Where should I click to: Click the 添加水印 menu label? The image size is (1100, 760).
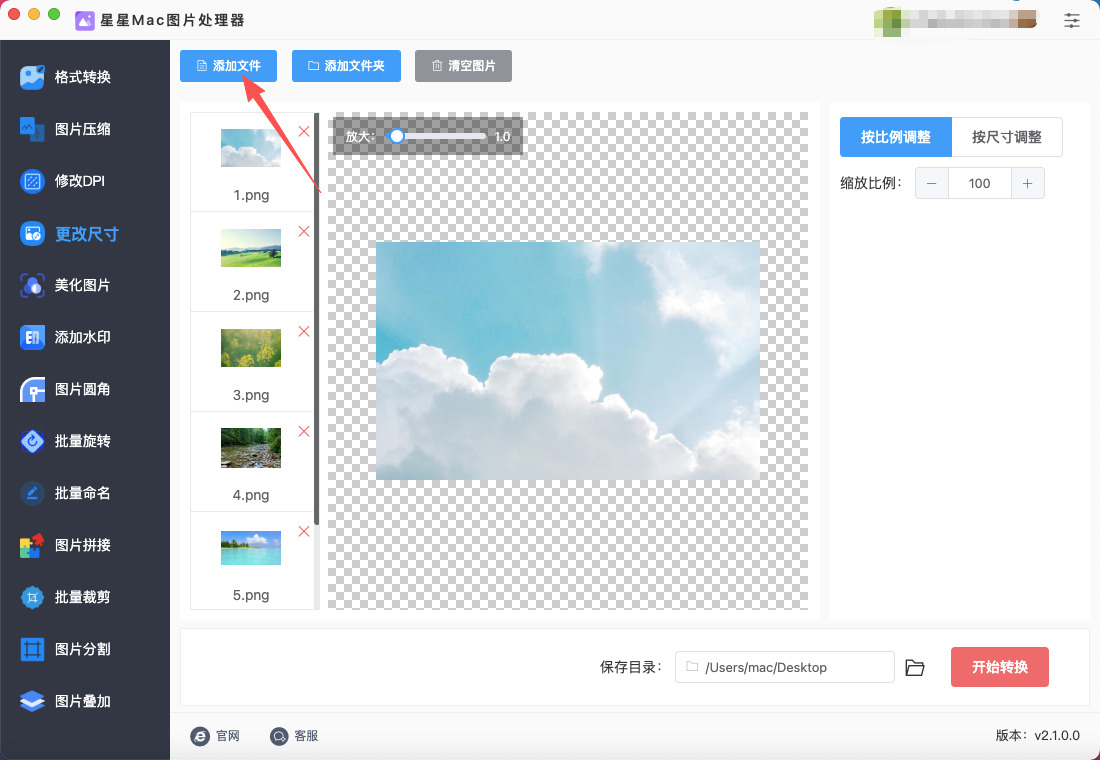pos(83,337)
